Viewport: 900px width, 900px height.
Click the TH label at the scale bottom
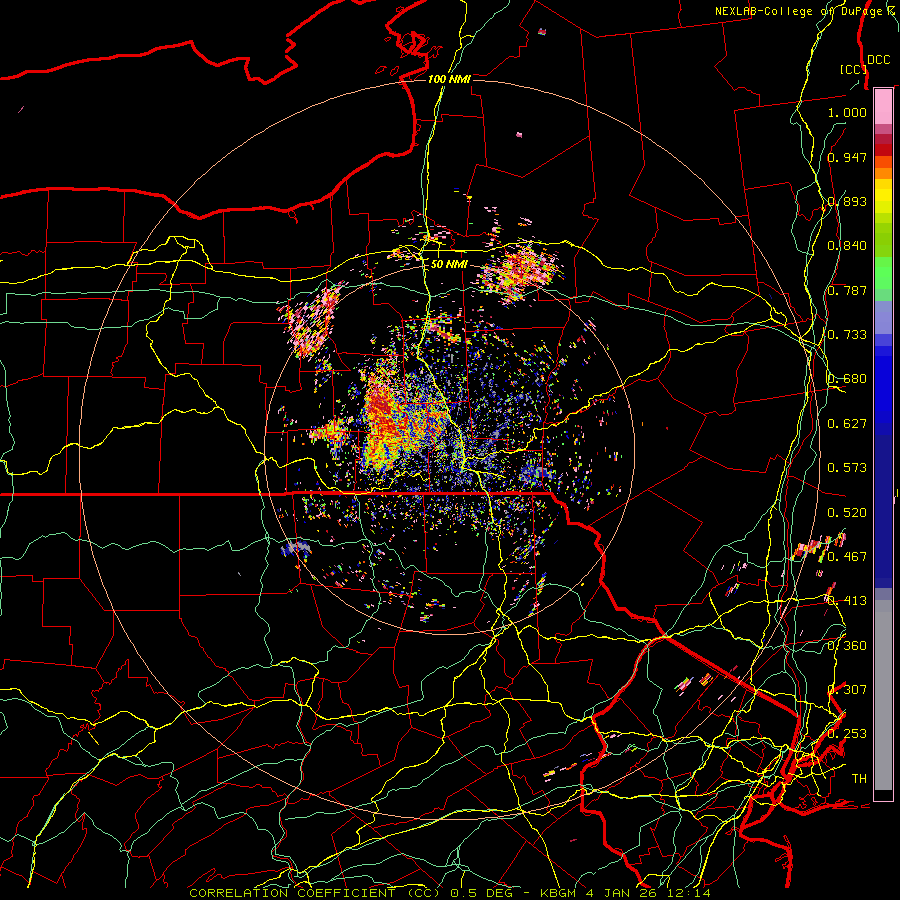[x=859, y=779]
